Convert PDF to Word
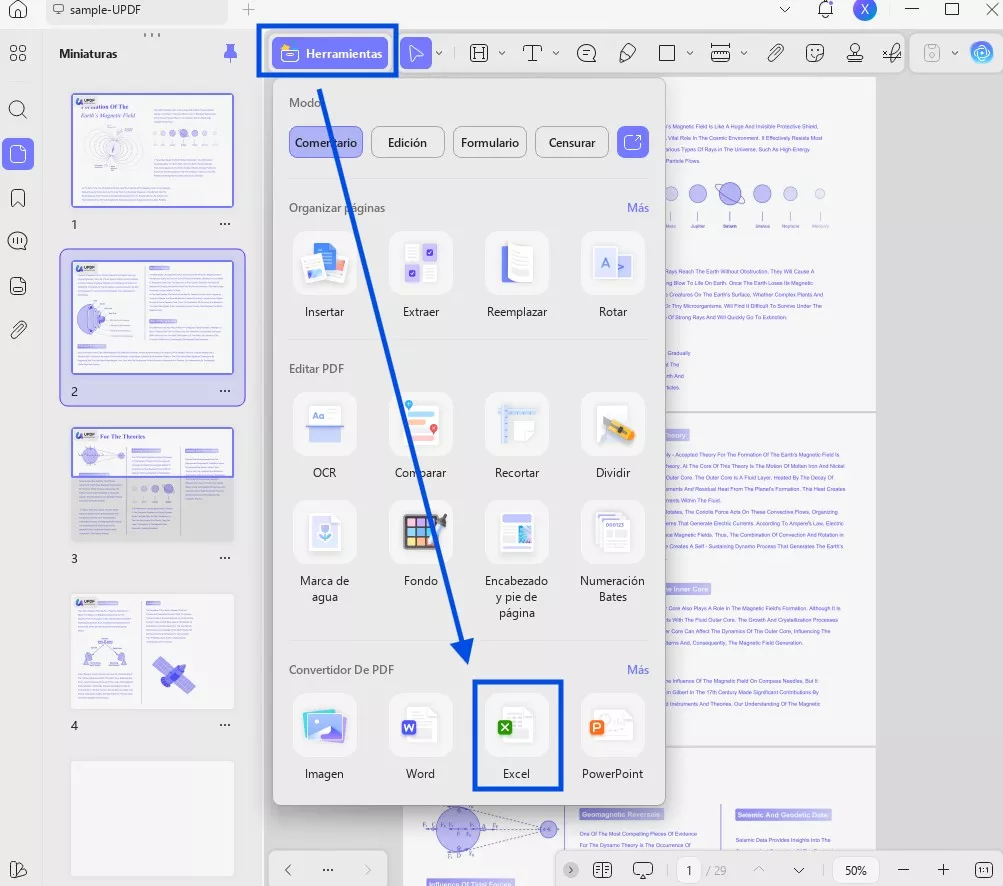1003x886 pixels. 421,738
